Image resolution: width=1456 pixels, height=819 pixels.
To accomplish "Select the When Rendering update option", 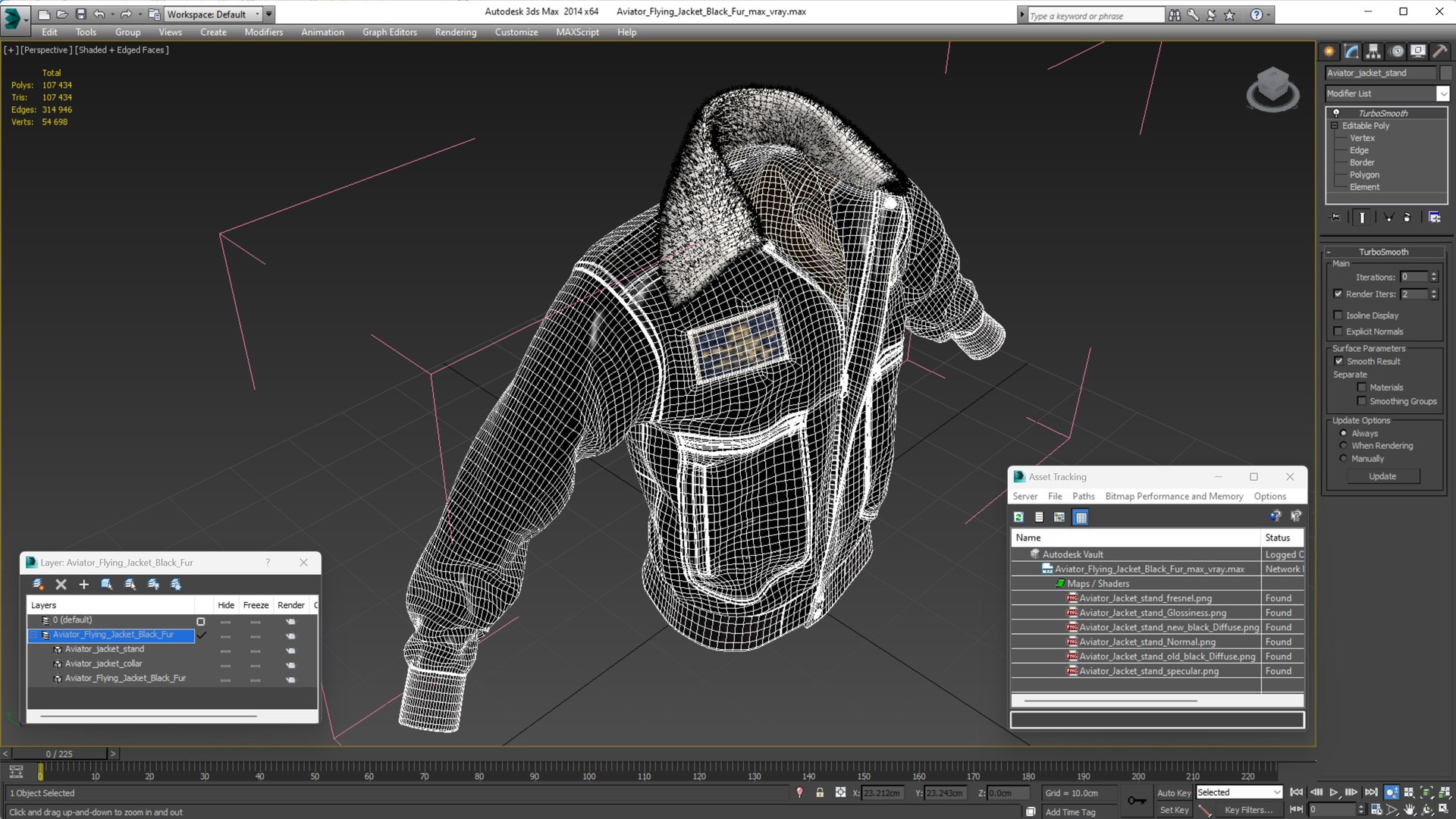I will pyautogui.click(x=1344, y=446).
